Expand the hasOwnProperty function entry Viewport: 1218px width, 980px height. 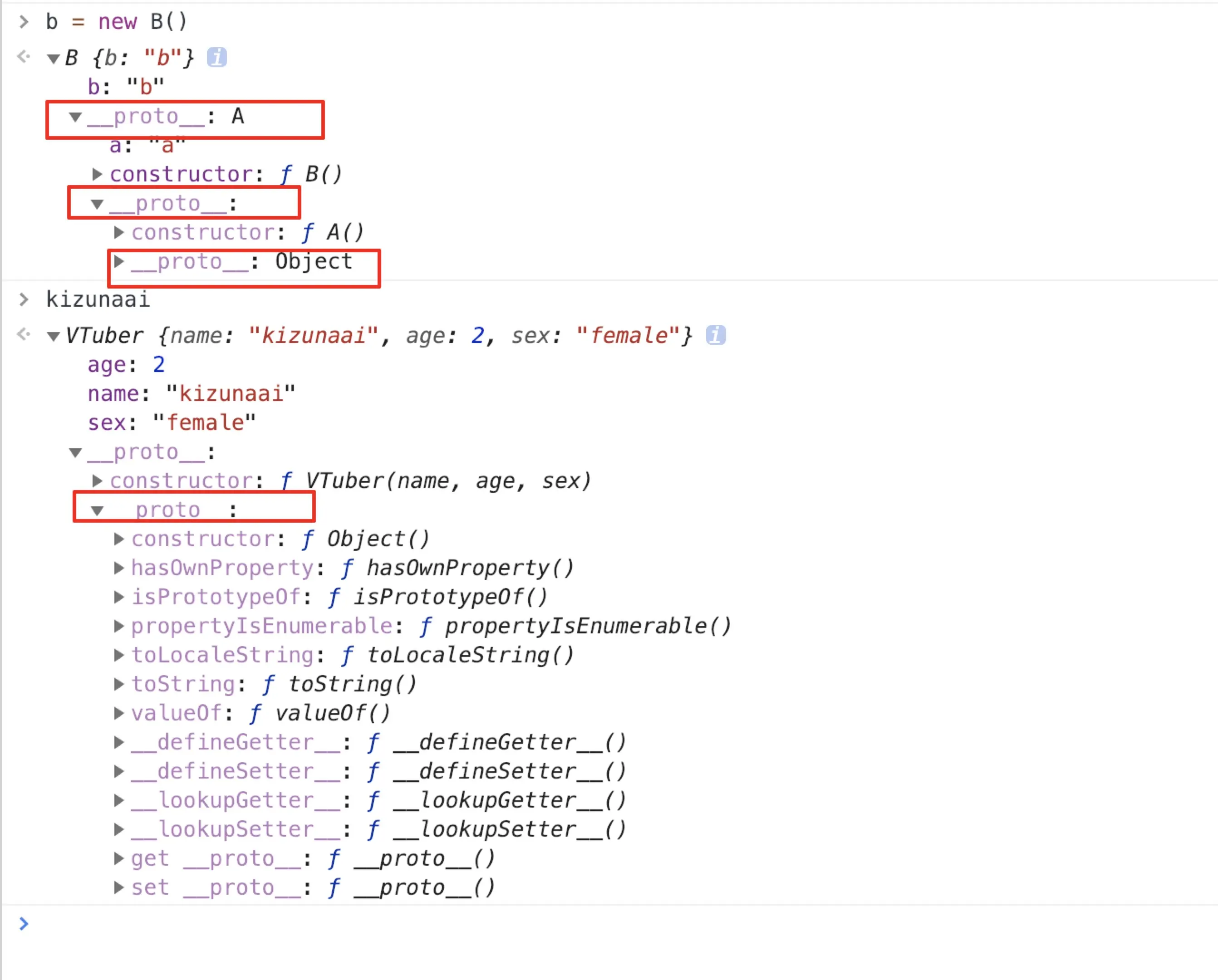118,568
